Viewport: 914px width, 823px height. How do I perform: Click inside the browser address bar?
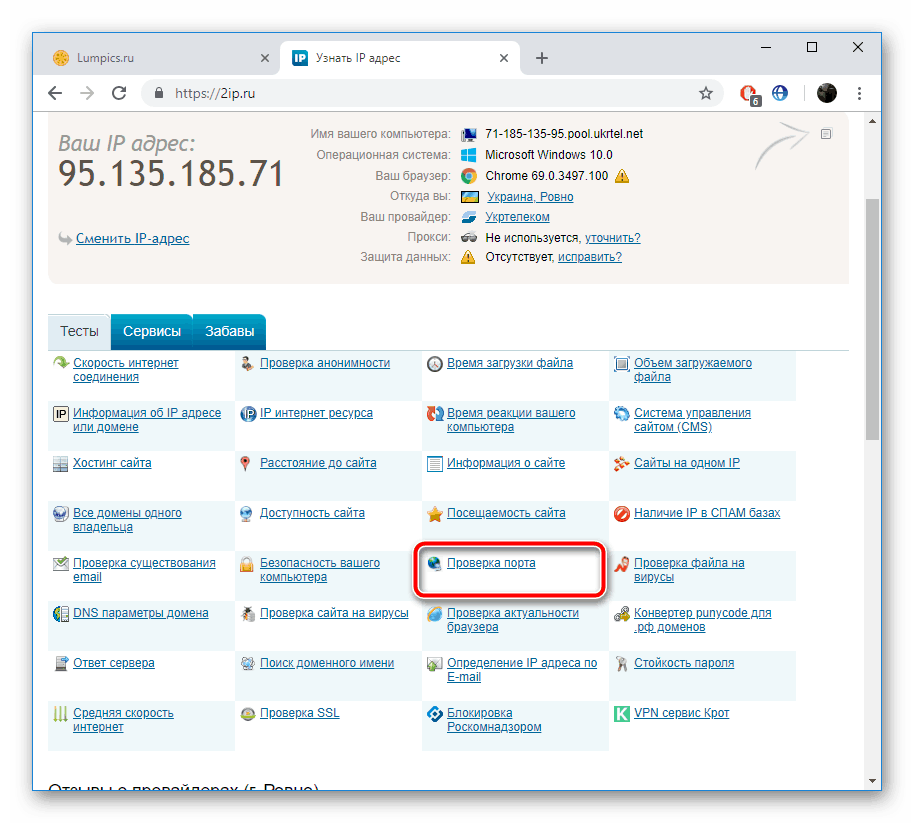(x=300, y=92)
